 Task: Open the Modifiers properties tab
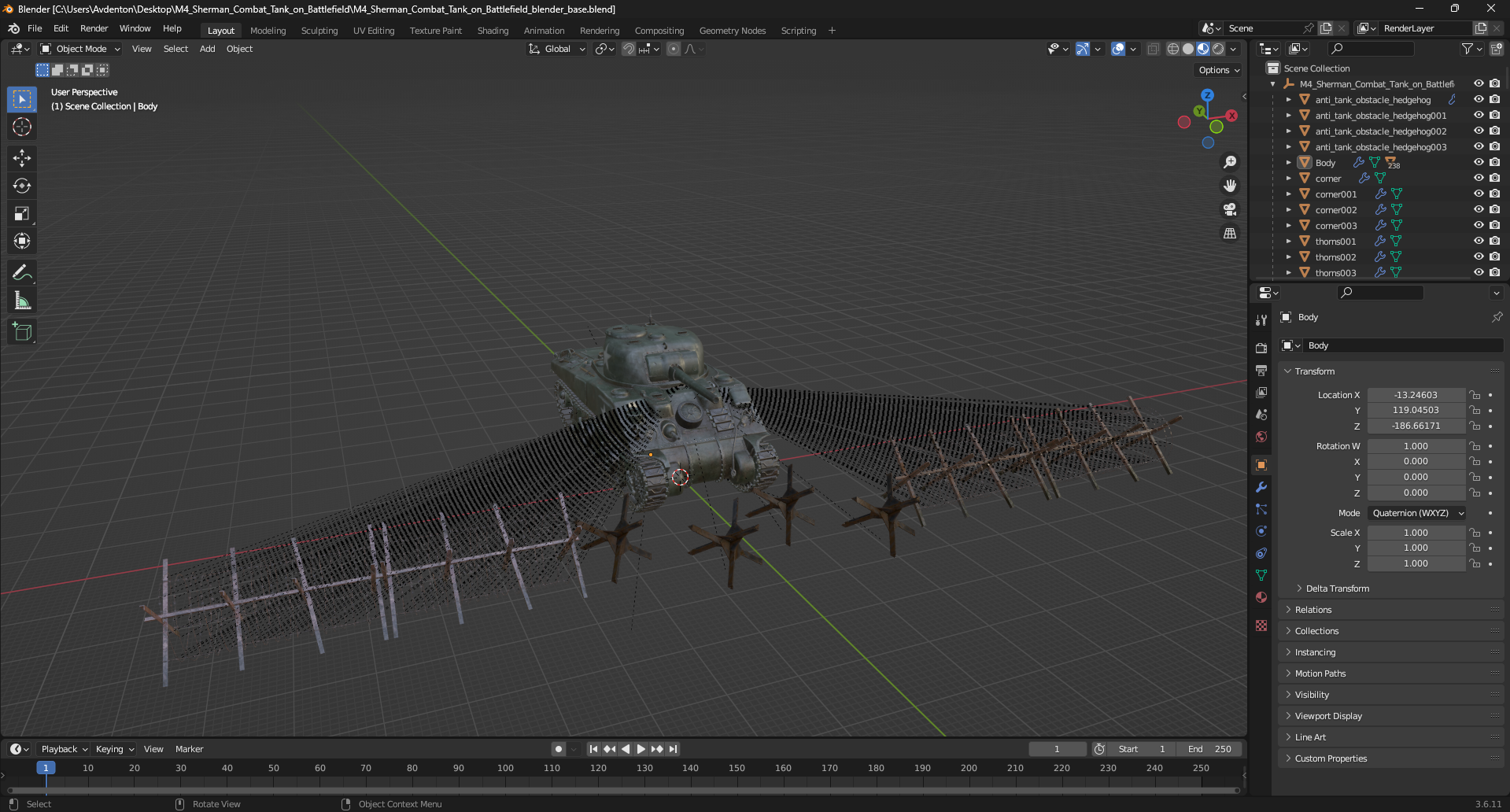(x=1261, y=487)
